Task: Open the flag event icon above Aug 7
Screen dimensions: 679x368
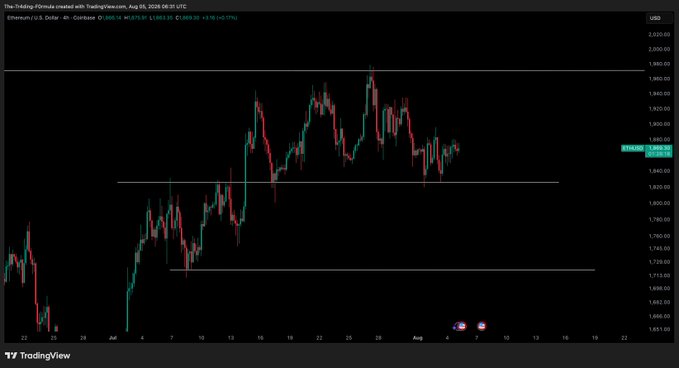Action: click(x=482, y=326)
